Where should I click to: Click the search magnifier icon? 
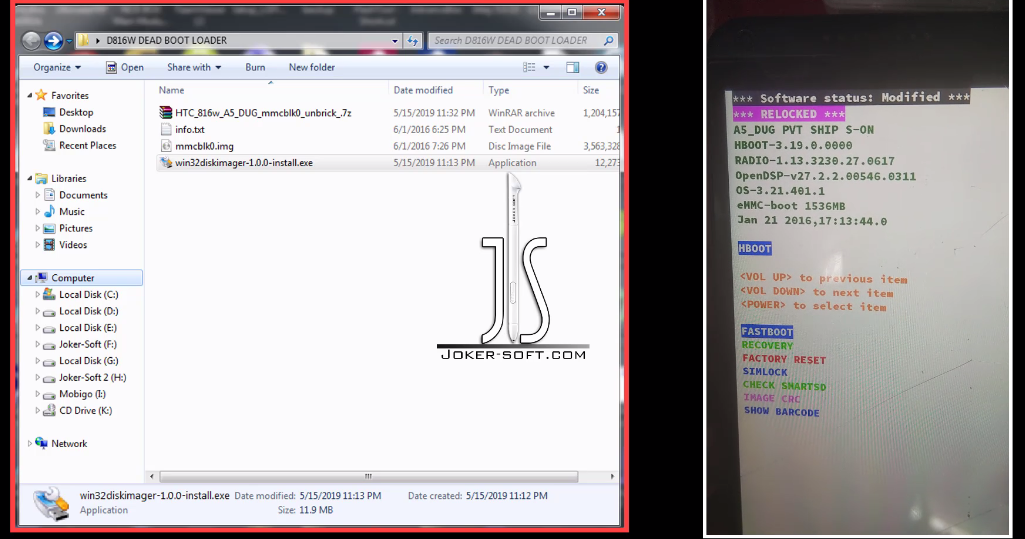[x=609, y=41]
